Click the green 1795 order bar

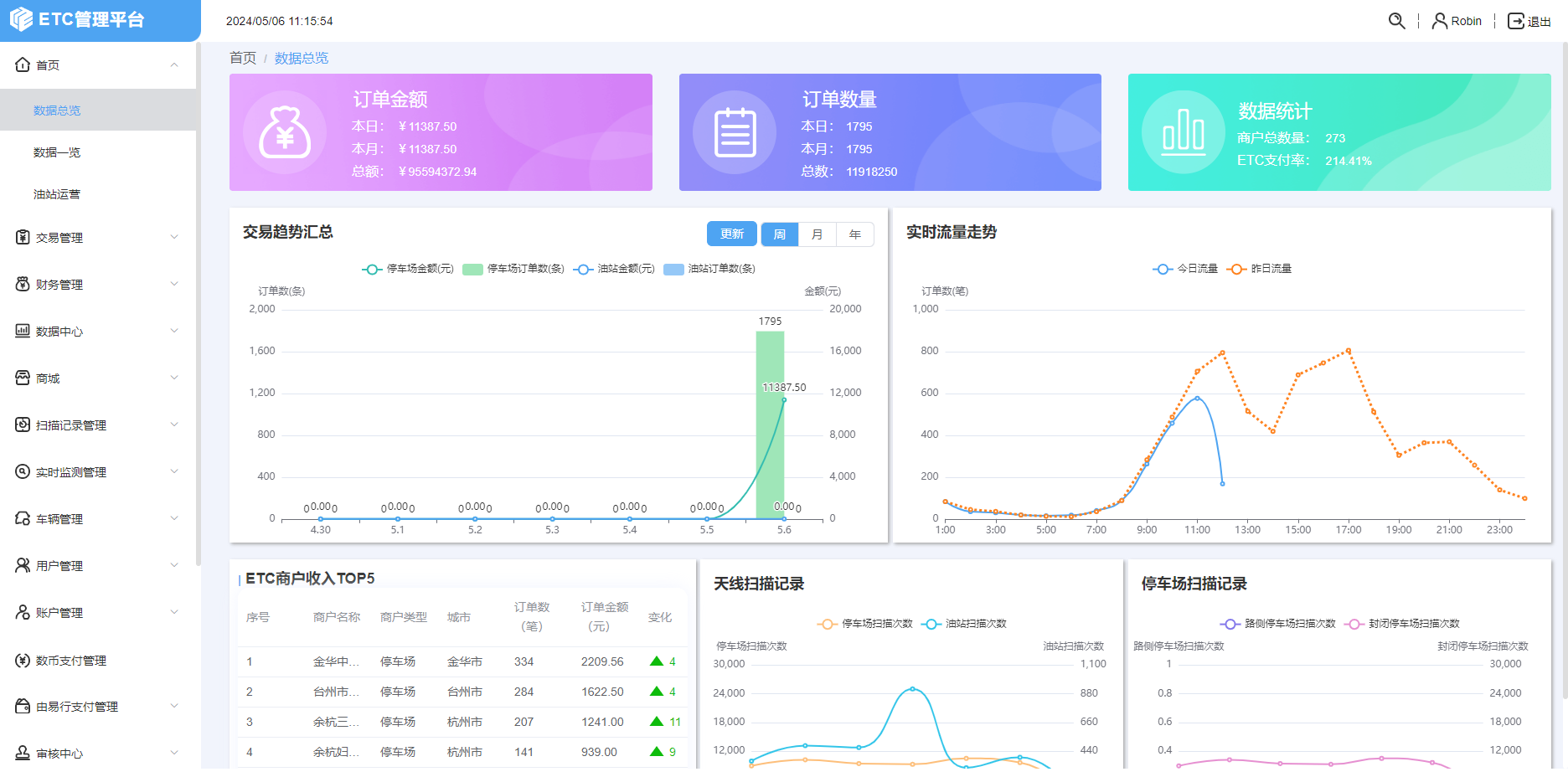click(x=770, y=425)
